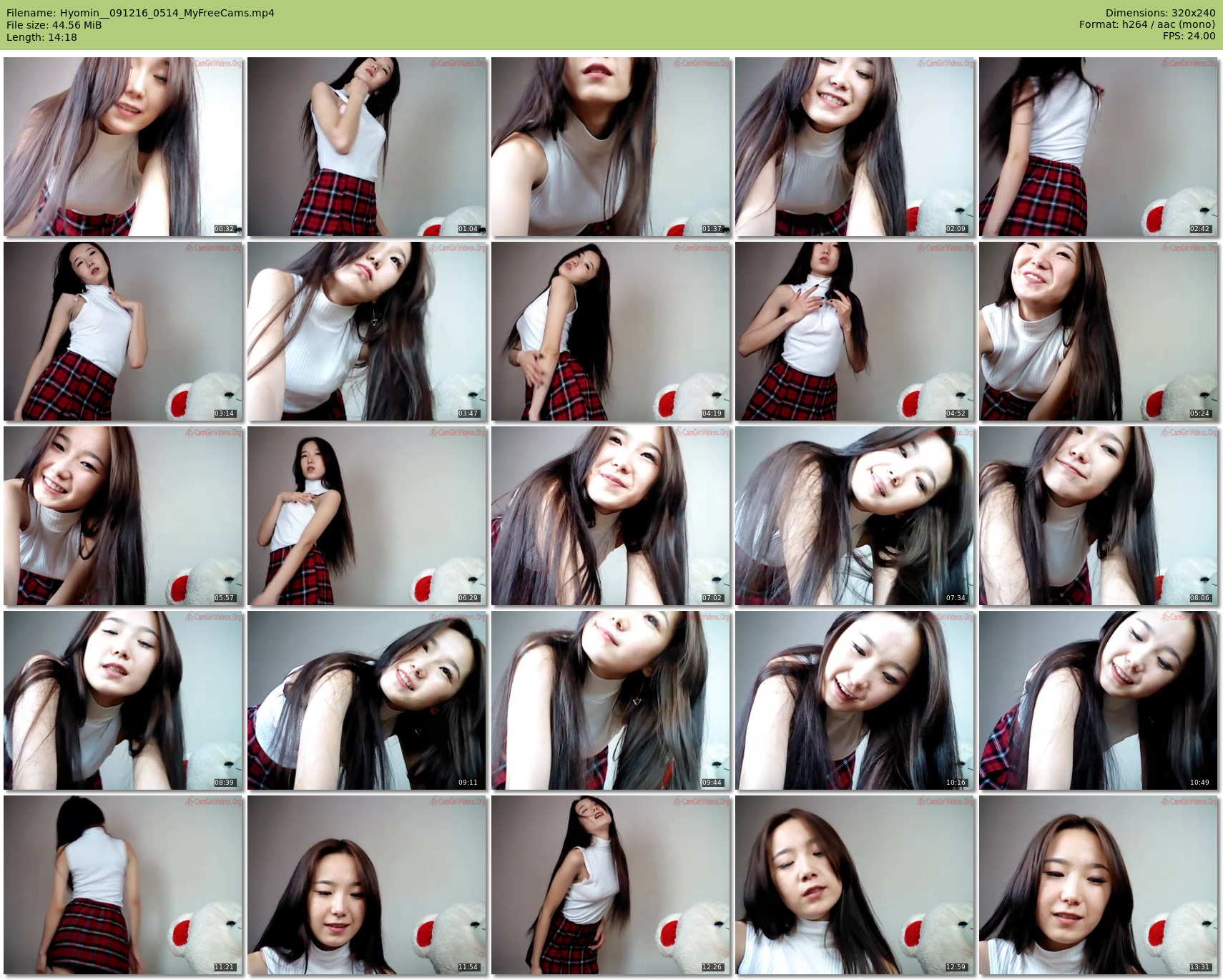Select the frame marked 07:34
Viewport: 1223px width, 980px height.
pyautogui.click(x=855, y=516)
